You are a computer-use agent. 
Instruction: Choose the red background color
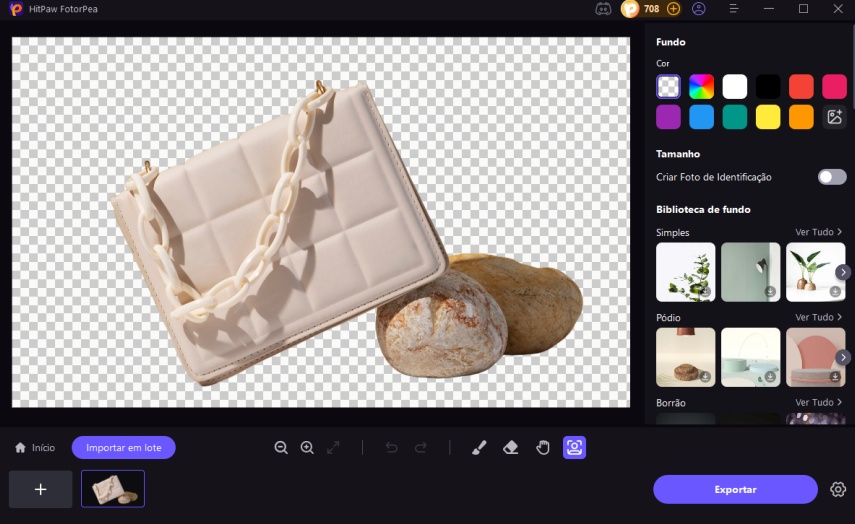tap(801, 87)
